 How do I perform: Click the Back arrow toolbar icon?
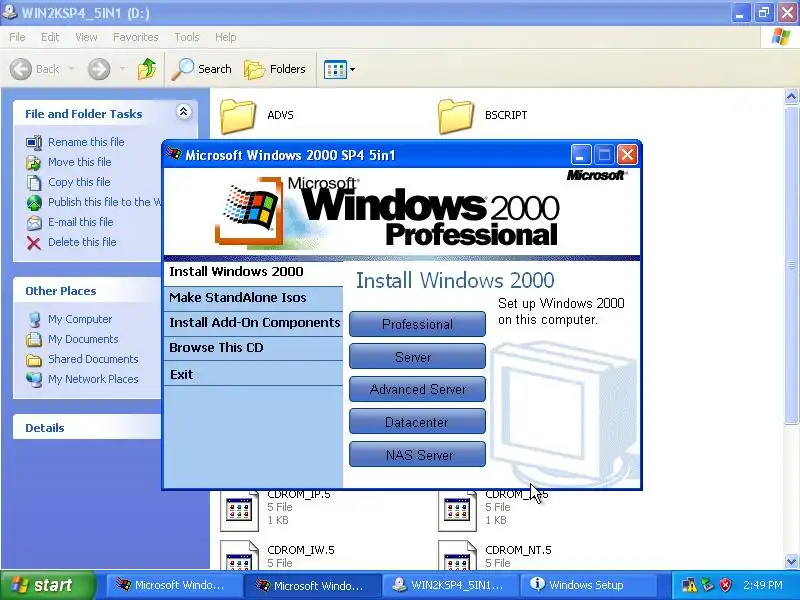click(21, 69)
